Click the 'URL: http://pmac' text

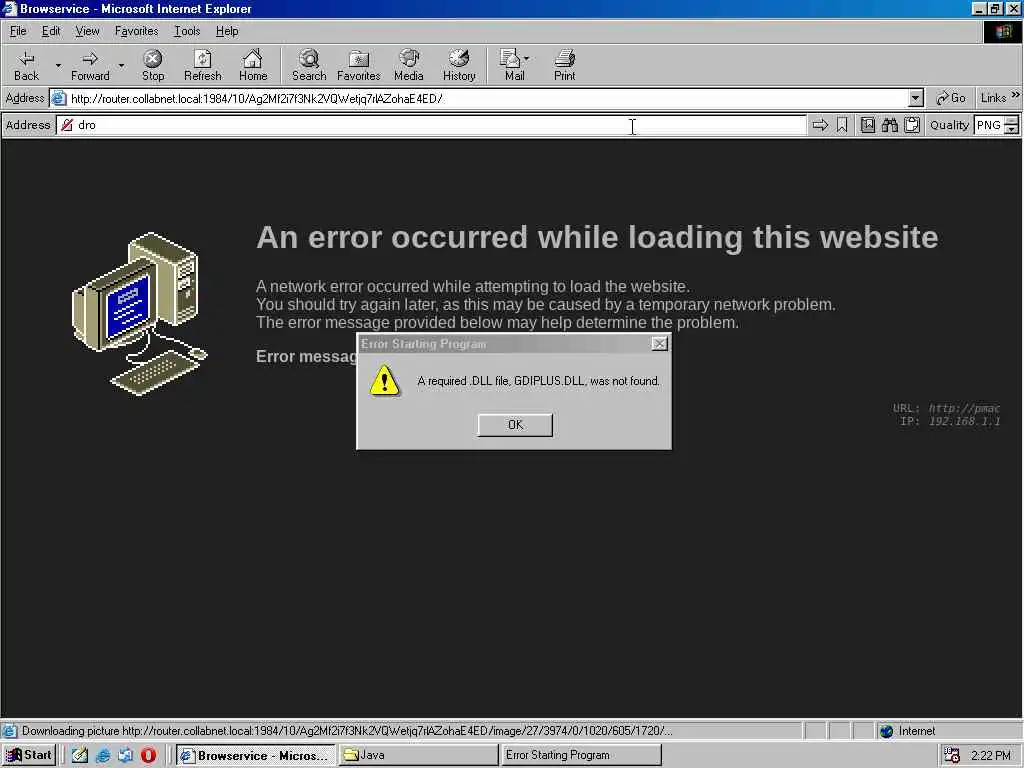(x=946, y=408)
